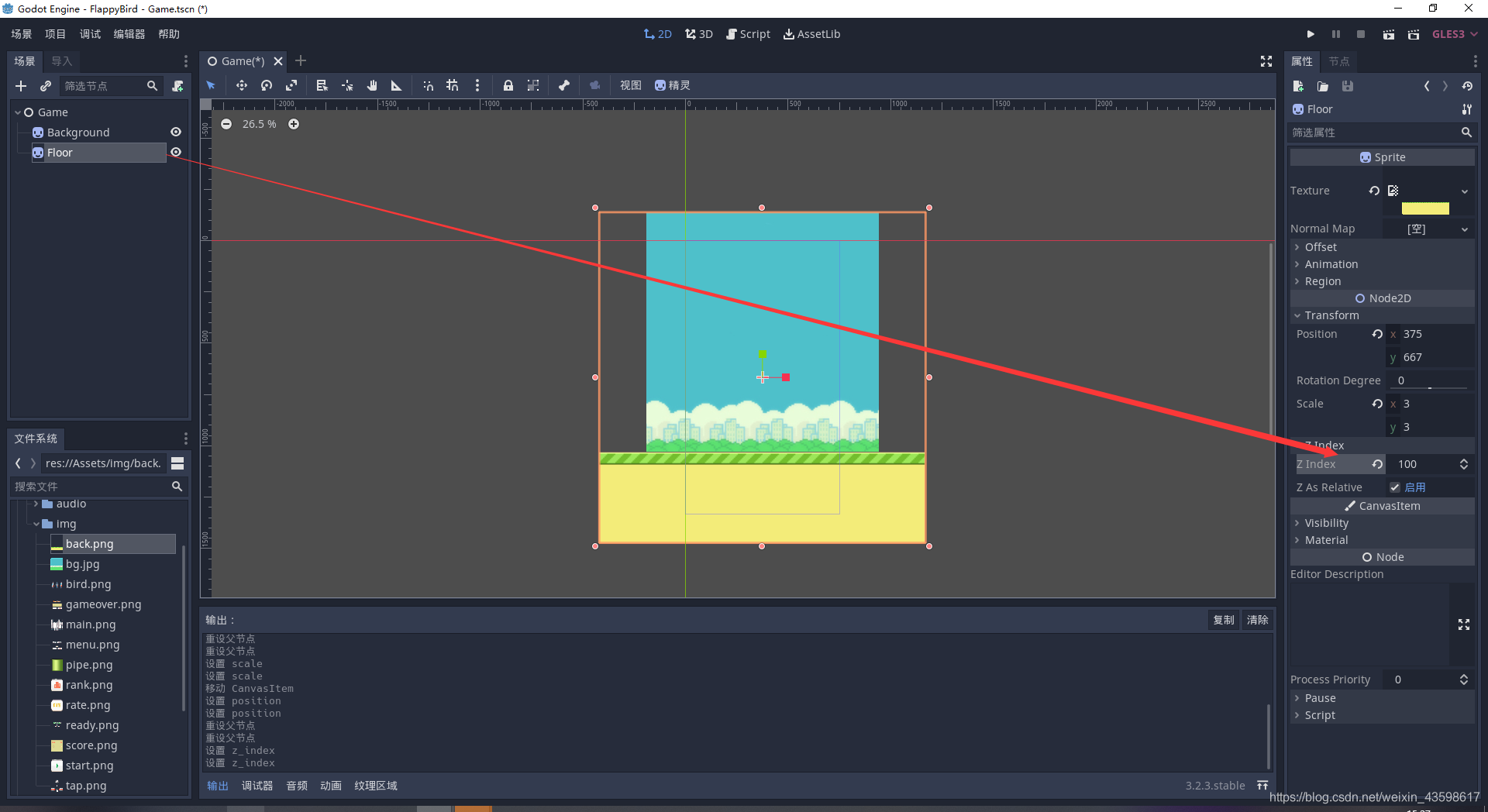1488x812 pixels.
Task: Open the 视图 view menu
Action: tap(631, 85)
